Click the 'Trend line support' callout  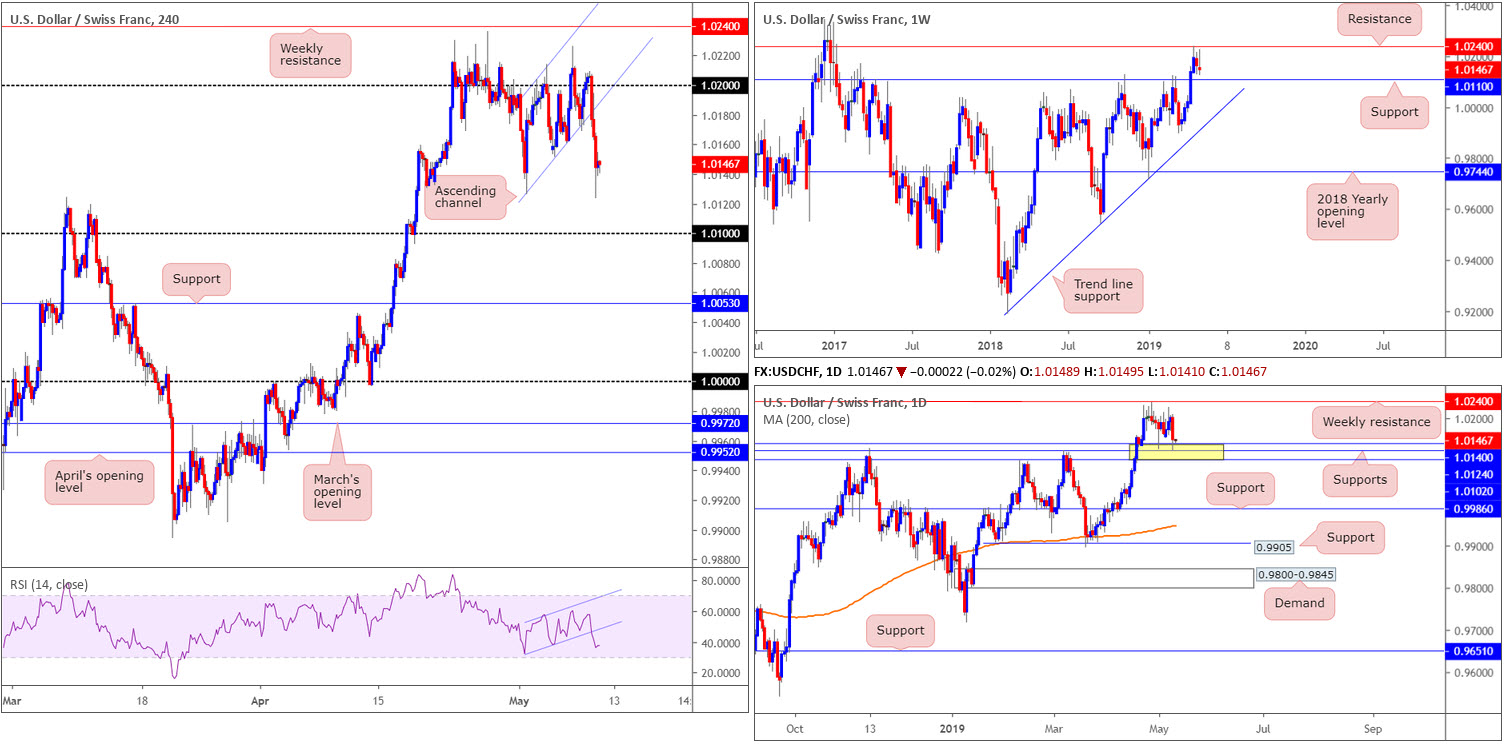[1103, 290]
